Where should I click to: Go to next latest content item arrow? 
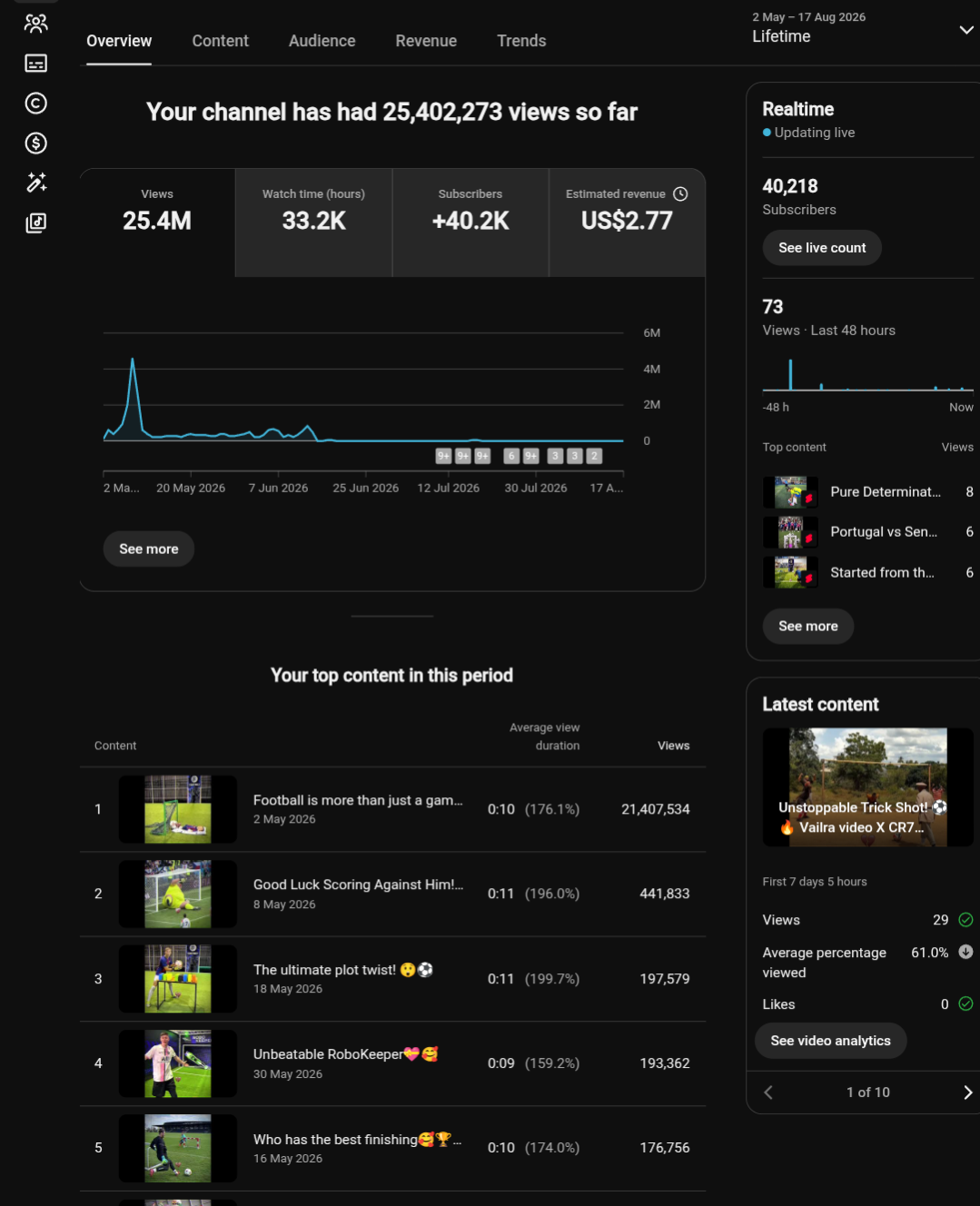pyautogui.click(x=967, y=1092)
